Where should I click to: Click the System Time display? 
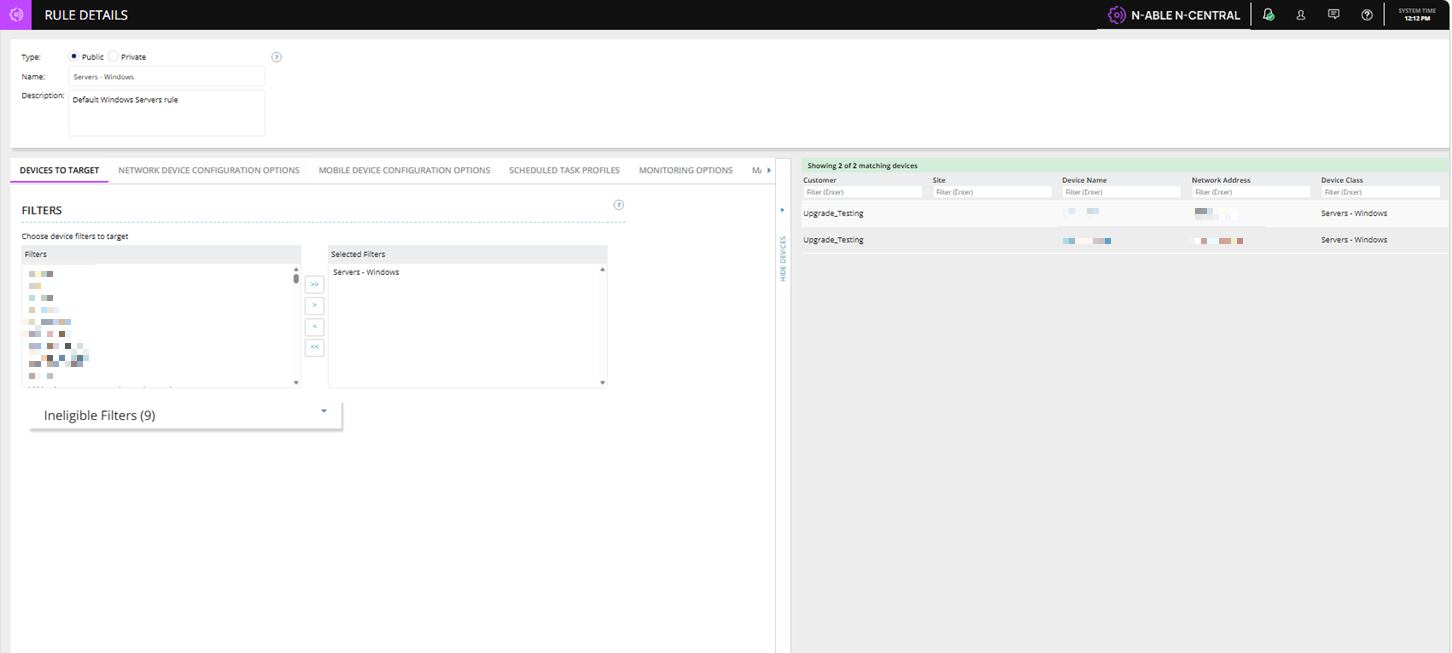[1417, 14]
